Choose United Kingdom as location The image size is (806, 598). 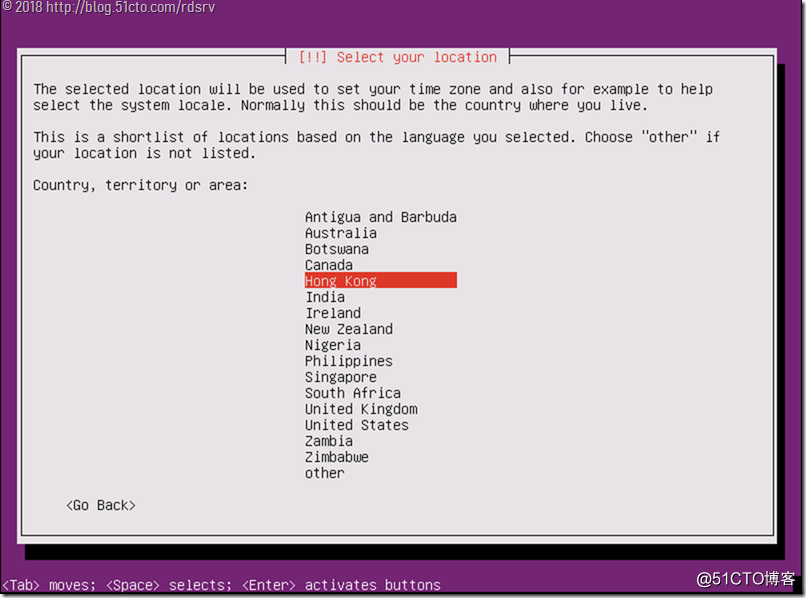[x=361, y=409]
